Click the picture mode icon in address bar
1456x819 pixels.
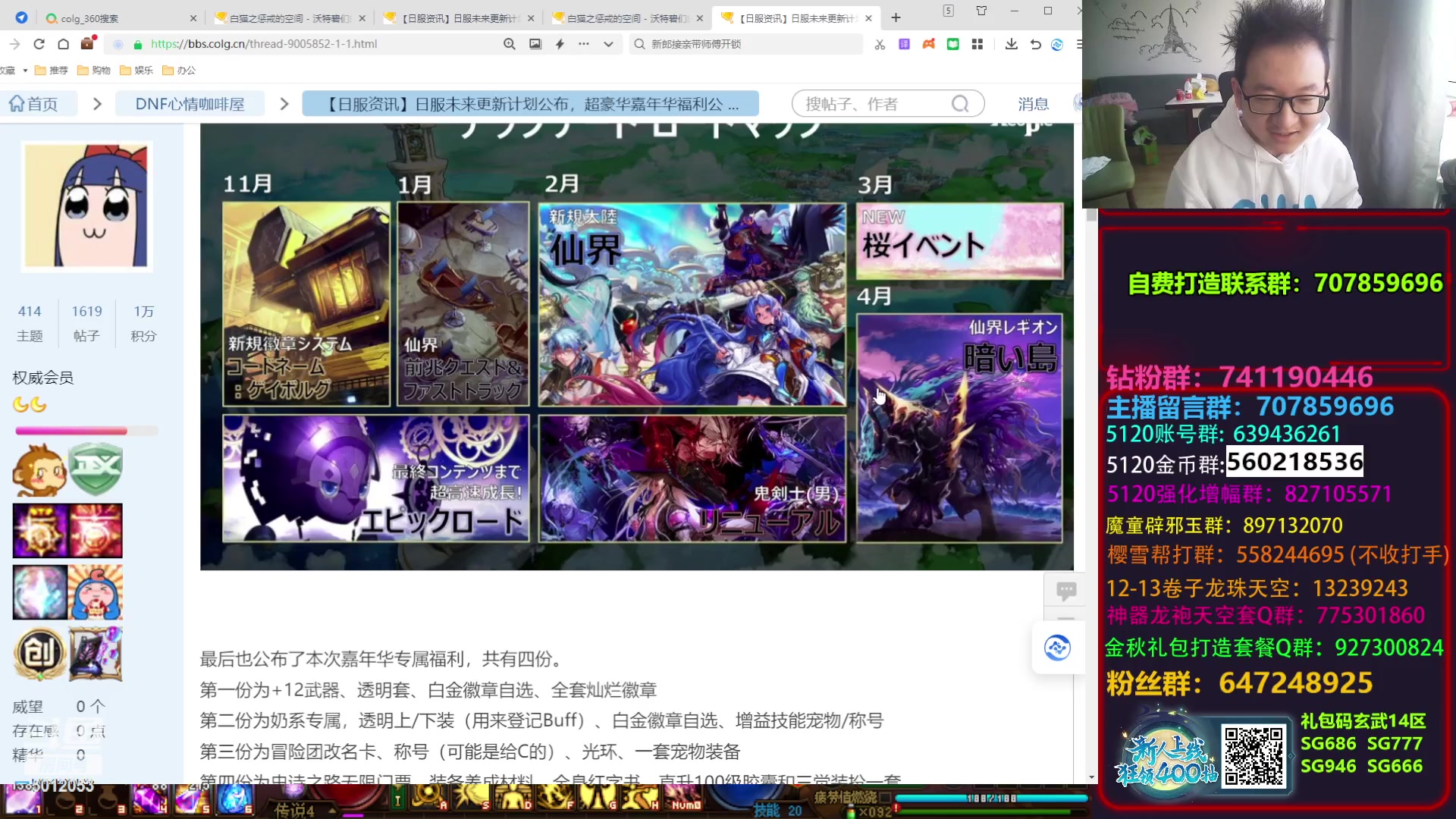pyautogui.click(x=535, y=44)
